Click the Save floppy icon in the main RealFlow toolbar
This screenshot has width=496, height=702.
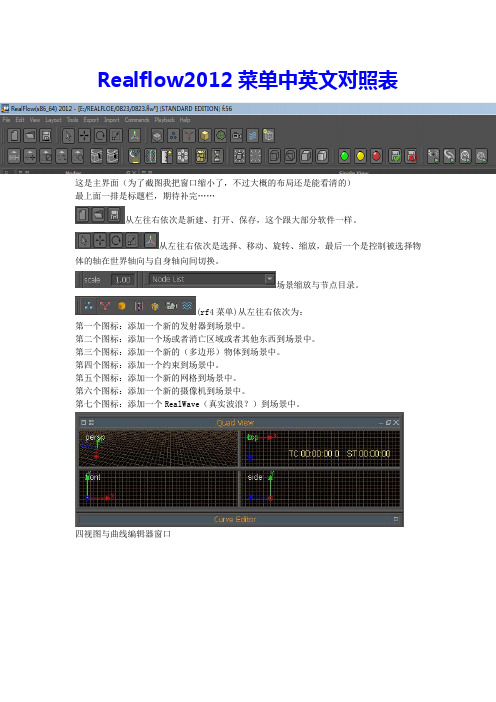[46, 135]
